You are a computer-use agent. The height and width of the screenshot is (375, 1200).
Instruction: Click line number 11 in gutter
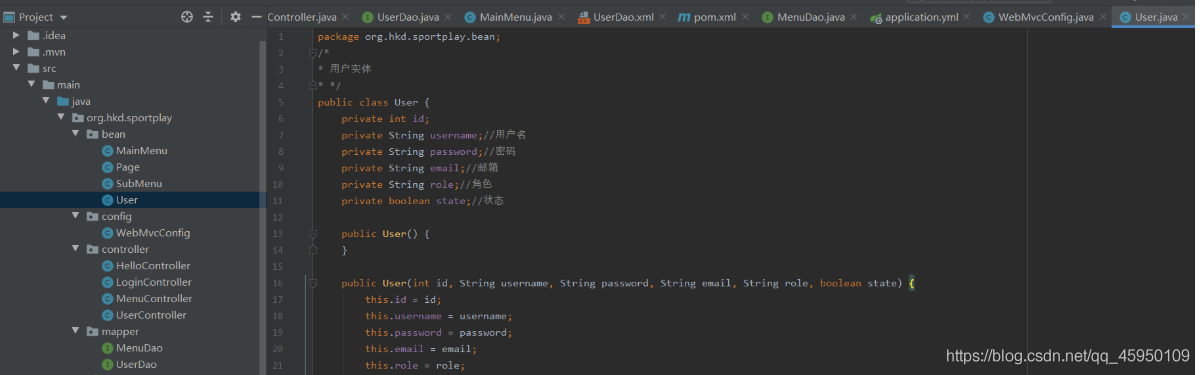[278, 201]
